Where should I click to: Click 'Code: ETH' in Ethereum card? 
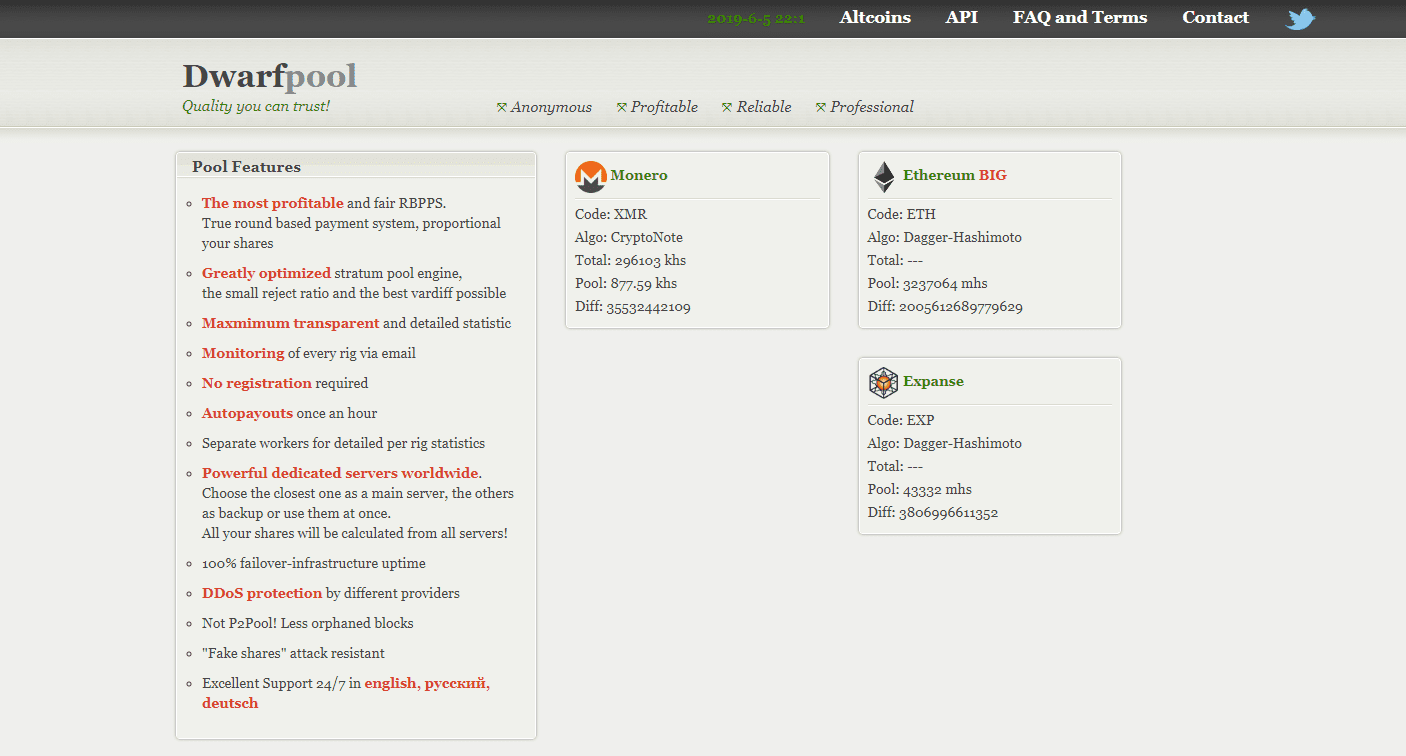click(902, 214)
